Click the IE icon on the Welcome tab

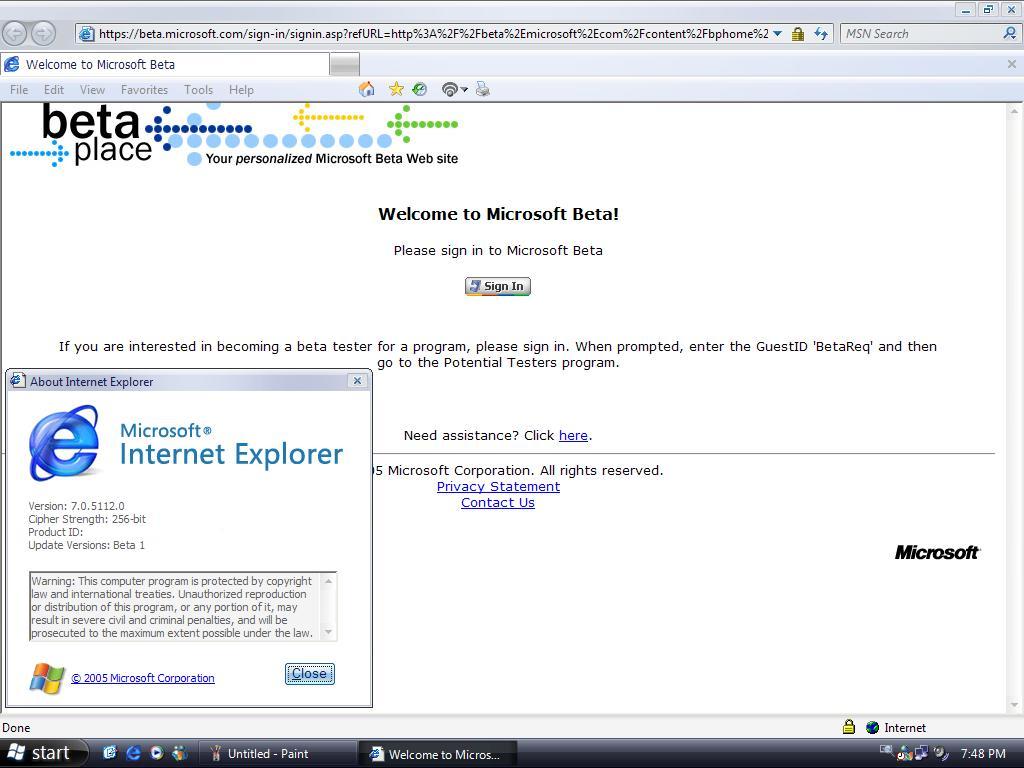[12, 64]
